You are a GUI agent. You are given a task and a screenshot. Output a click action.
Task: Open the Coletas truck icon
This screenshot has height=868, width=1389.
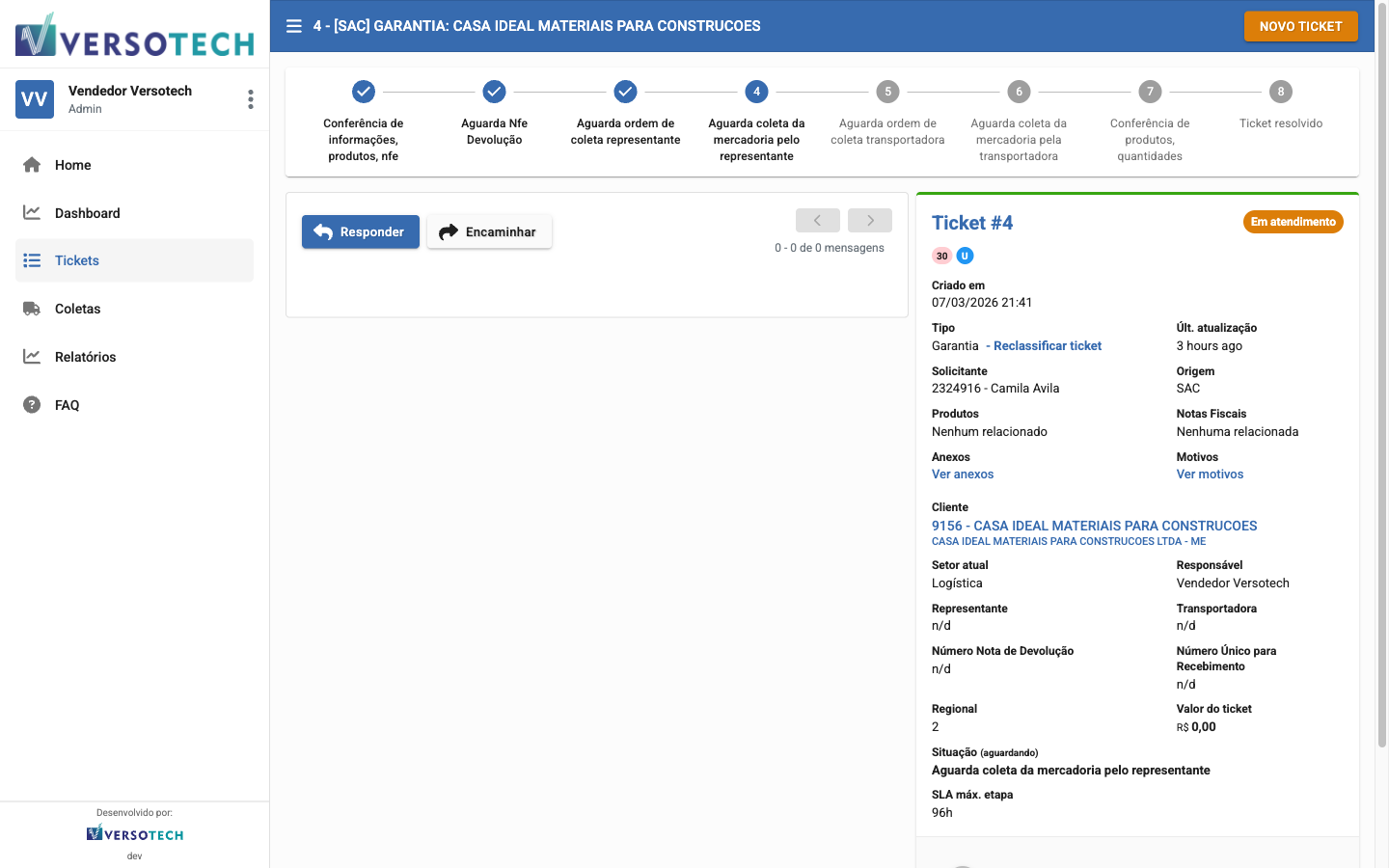tap(32, 309)
